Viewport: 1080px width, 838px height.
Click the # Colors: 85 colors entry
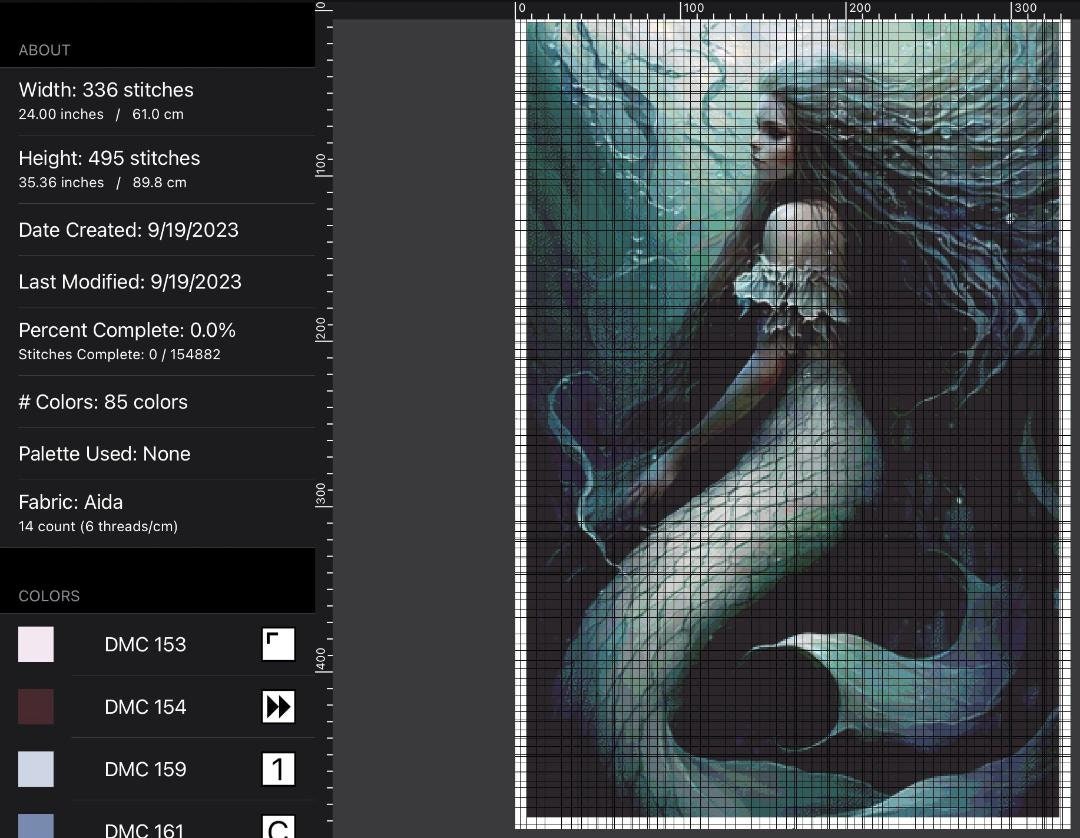tap(103, 402)
